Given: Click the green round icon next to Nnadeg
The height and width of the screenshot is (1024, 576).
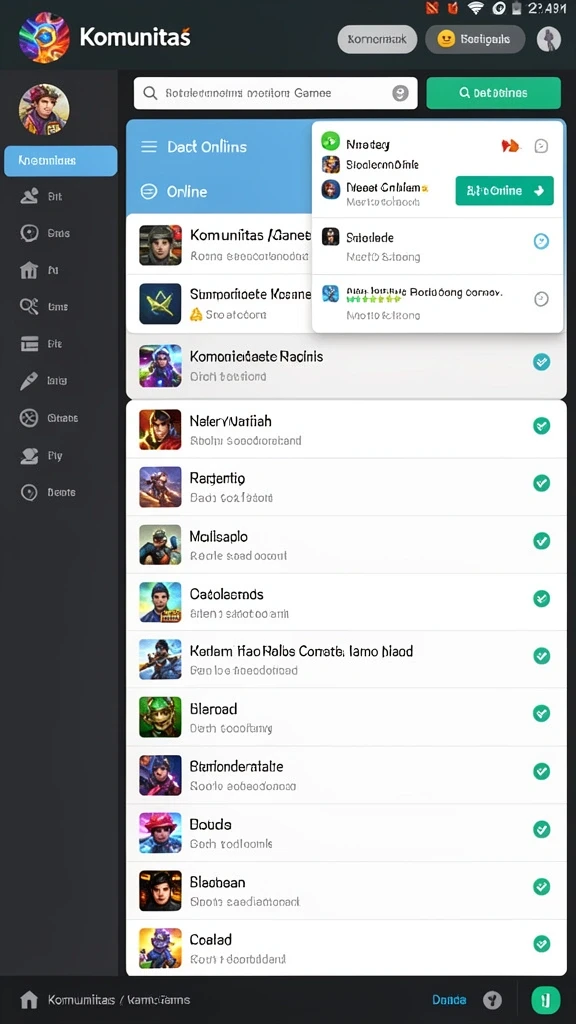Looking at the screenshot, I should pos(330,140).
